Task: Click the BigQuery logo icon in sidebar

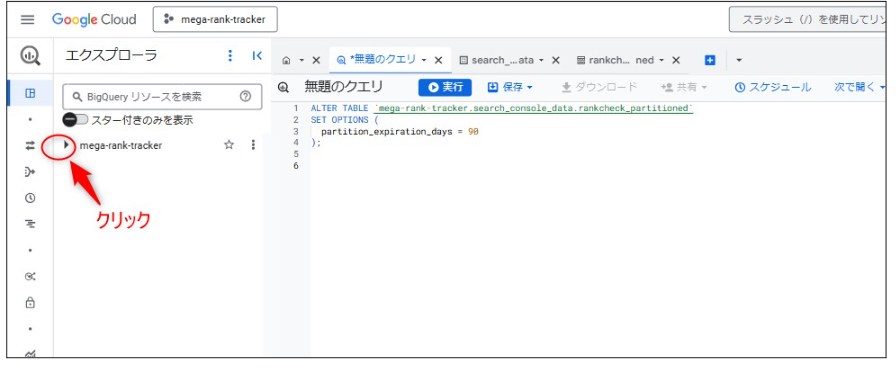Action: pyautogui.click(x=30, y=55)
